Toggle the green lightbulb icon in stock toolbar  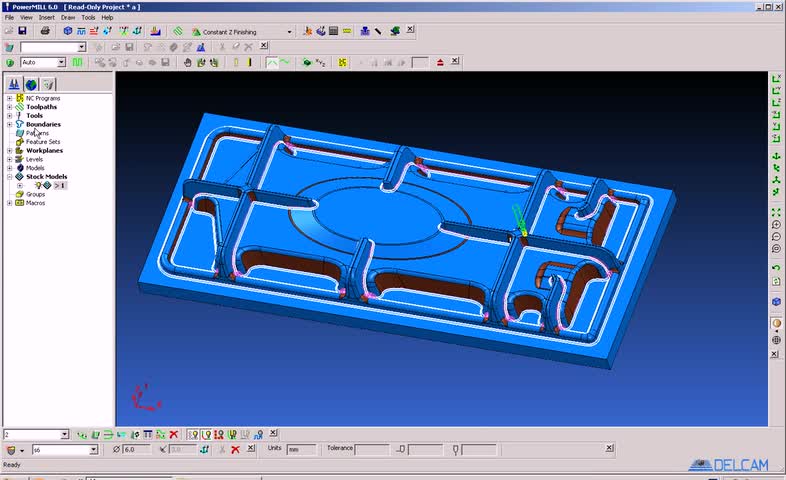pyautogui.click(x=232, y=434)
